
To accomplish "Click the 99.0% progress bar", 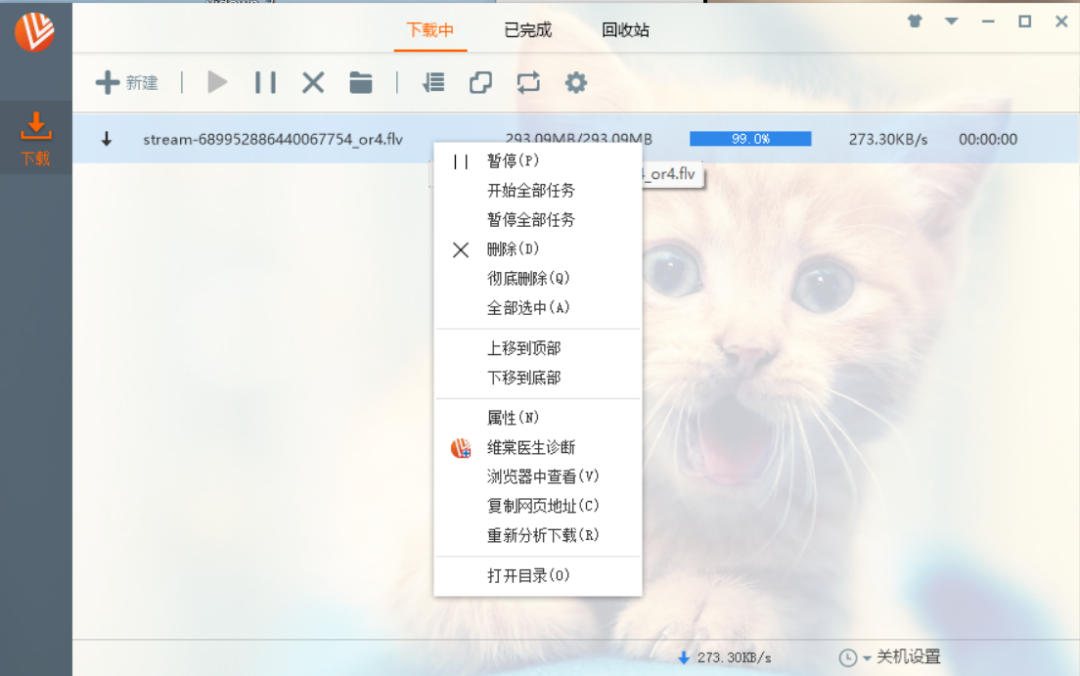I will [750, 139].
